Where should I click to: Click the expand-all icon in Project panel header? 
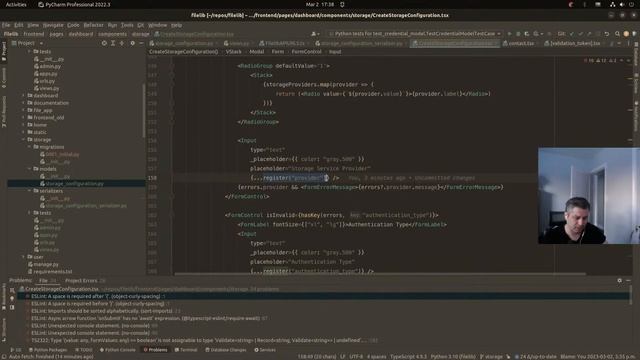pos(113,43)
